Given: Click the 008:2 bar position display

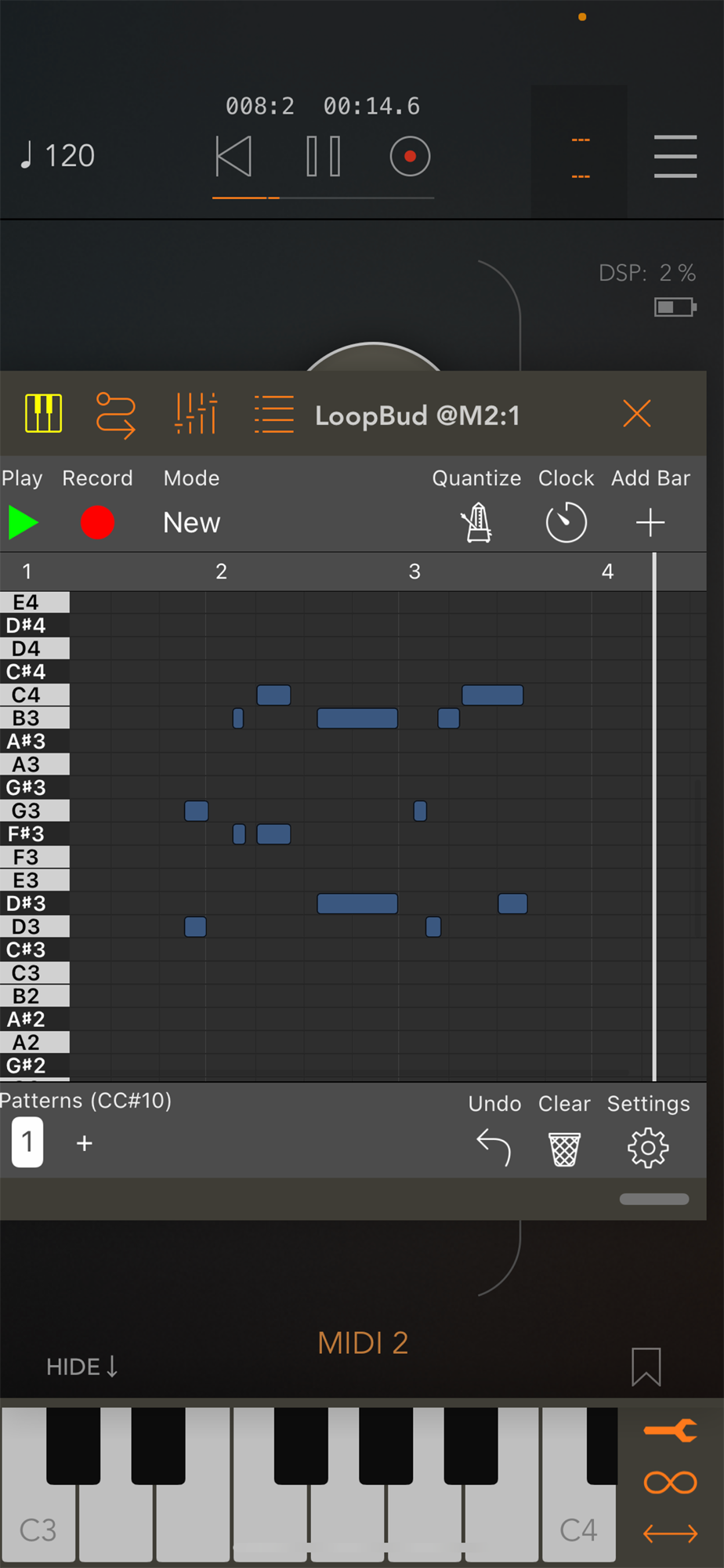Looking at the screenshot, I should (260, 106).
